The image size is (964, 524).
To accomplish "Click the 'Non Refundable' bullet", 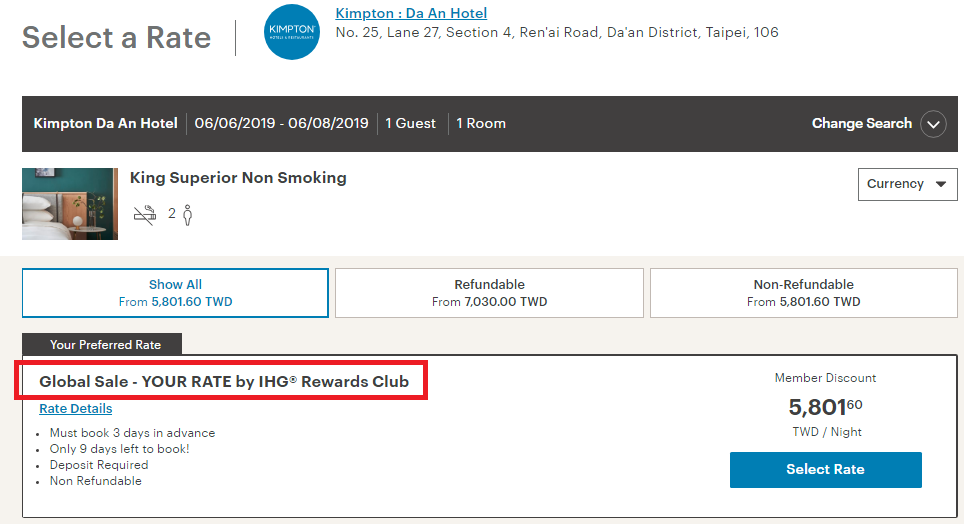I will (95, 481).
